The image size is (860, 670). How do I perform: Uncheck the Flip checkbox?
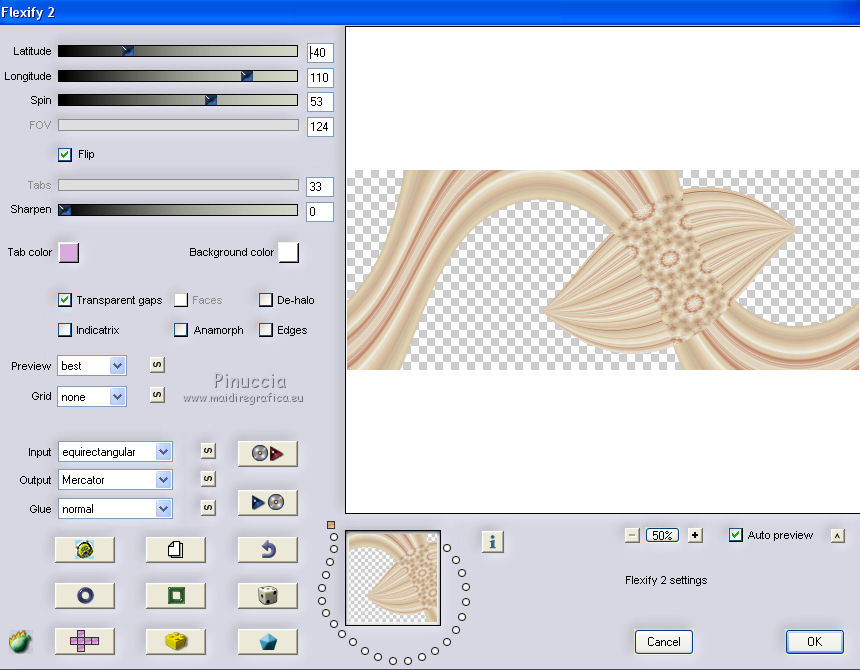(x=65, y=155)
